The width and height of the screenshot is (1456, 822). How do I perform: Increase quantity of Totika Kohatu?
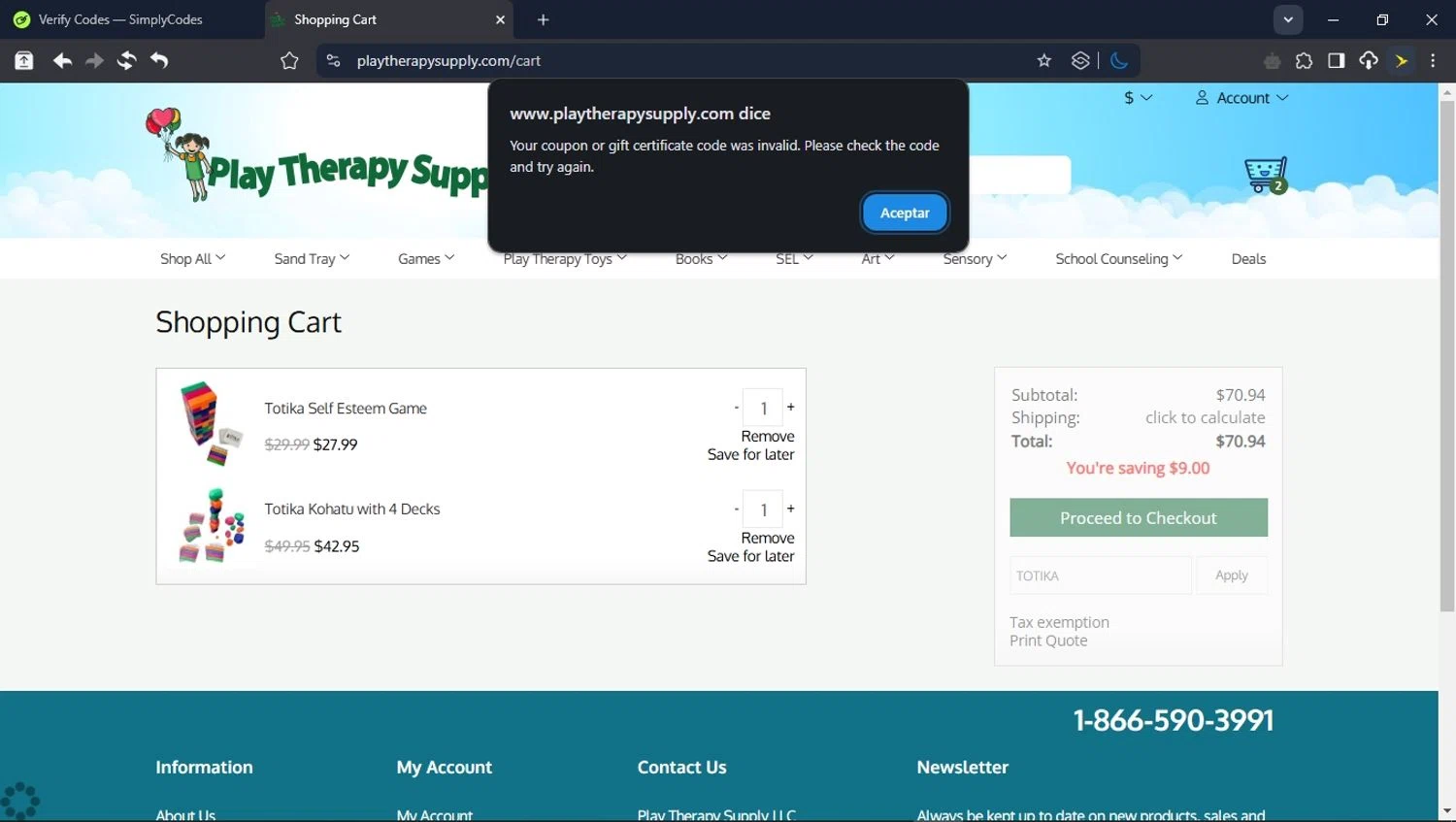[790, 509]
